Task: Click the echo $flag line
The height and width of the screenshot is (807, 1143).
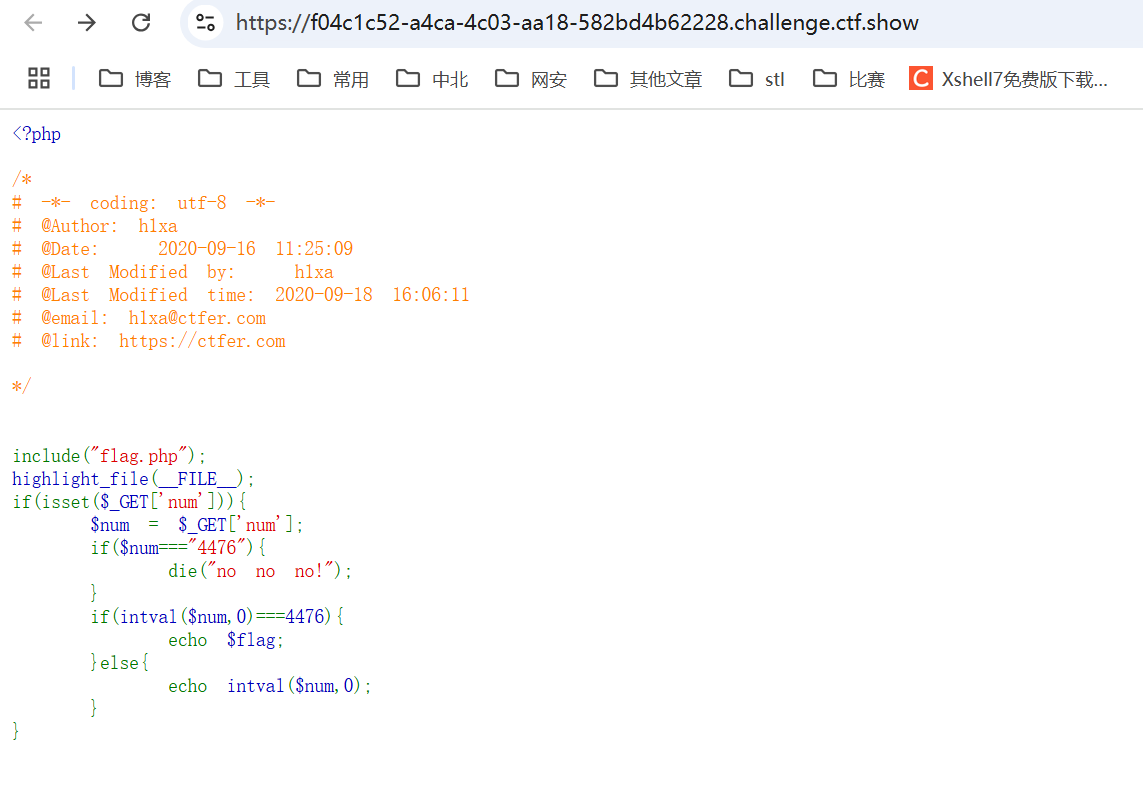Action: pyautogui.click(x=225, y=640)
